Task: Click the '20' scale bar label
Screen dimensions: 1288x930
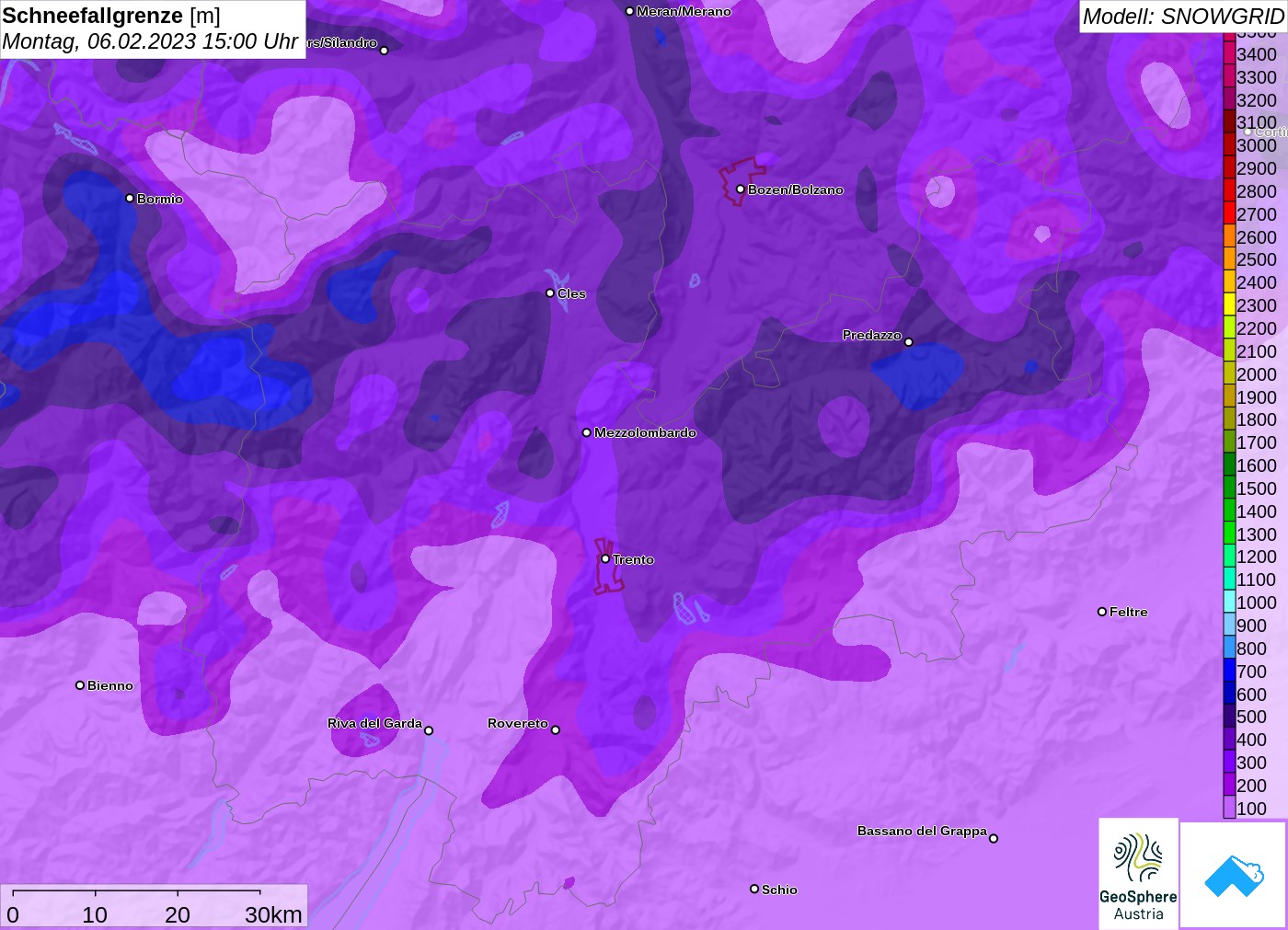Action: coord(178,914)
